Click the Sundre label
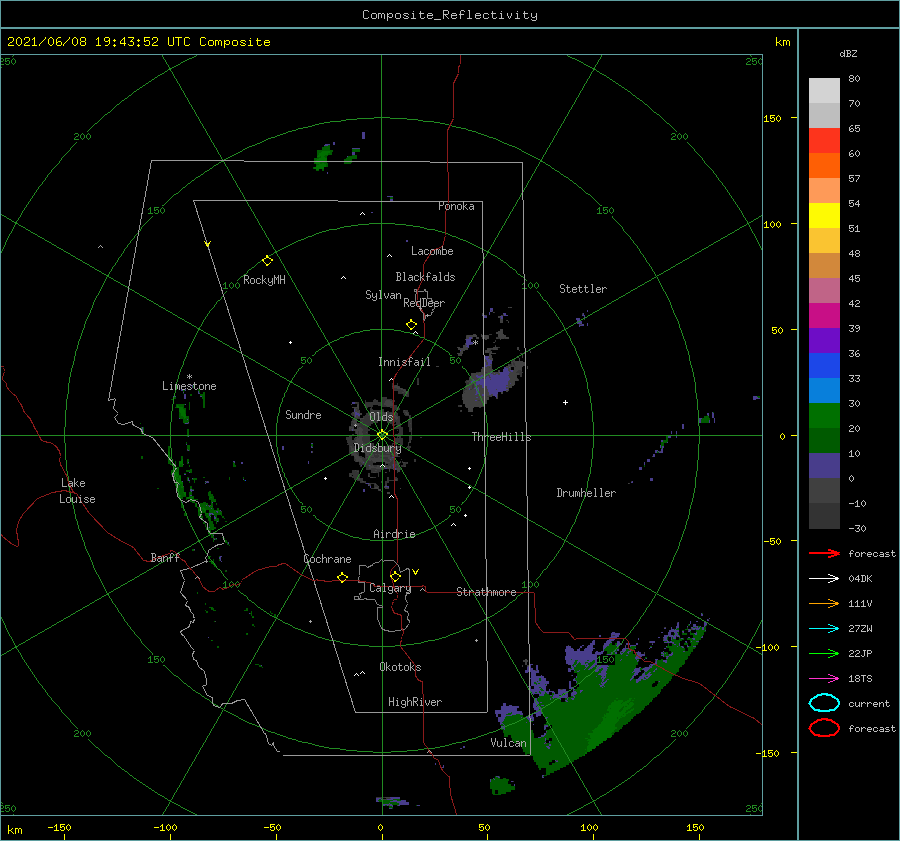The image size is (900, 841). (303, 415)
